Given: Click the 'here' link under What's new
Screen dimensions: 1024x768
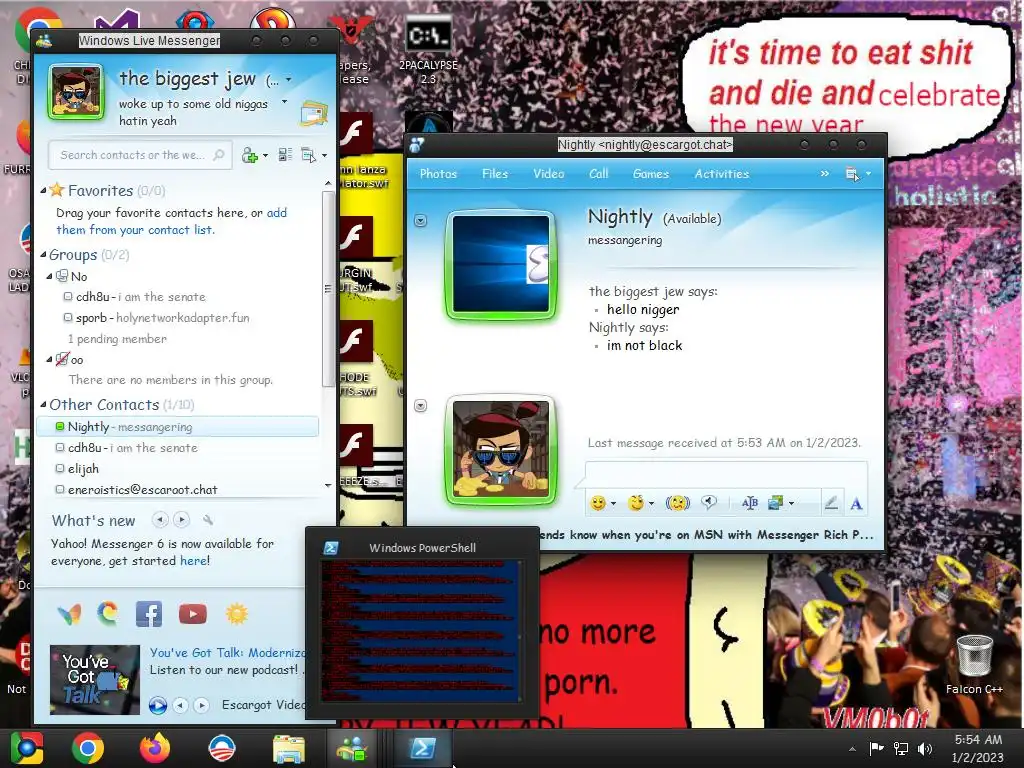Looking at the screenshot, I should [x=193, y=560].
